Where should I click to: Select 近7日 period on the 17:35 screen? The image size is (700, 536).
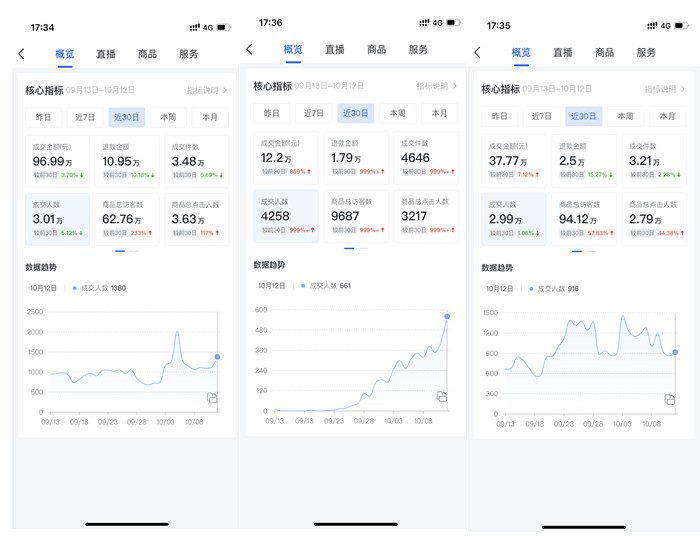(x=542, y=116)
